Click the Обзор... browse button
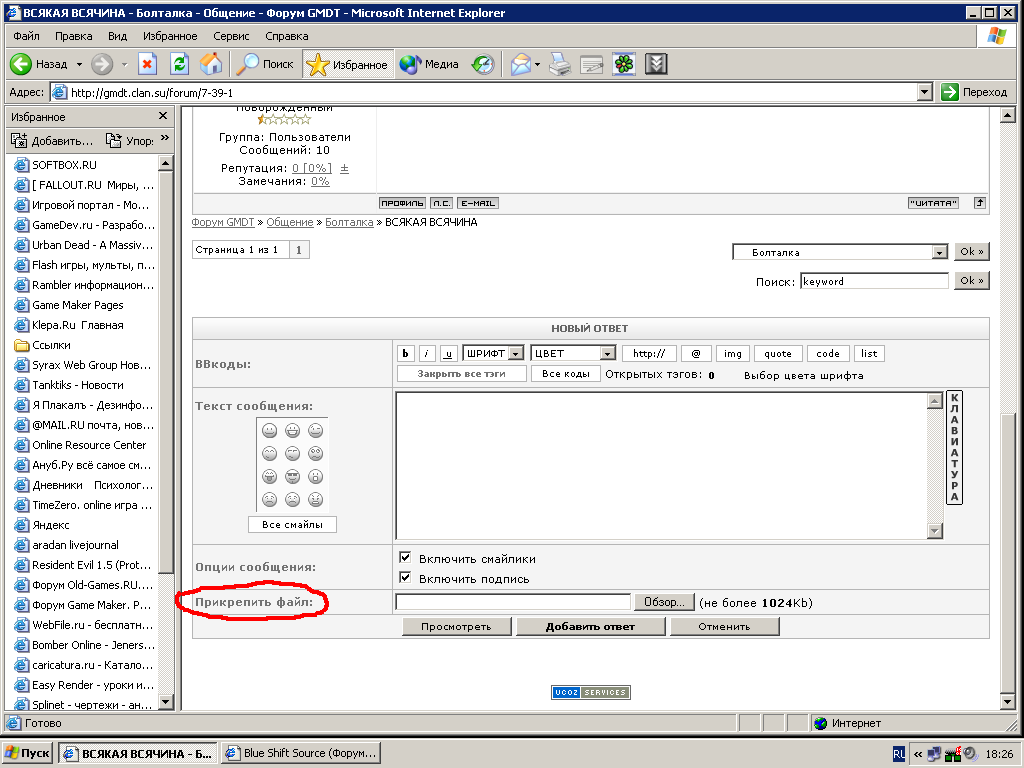Image resolution: width=1024 pixels, height=768 pixels. [x=662, y=602]
